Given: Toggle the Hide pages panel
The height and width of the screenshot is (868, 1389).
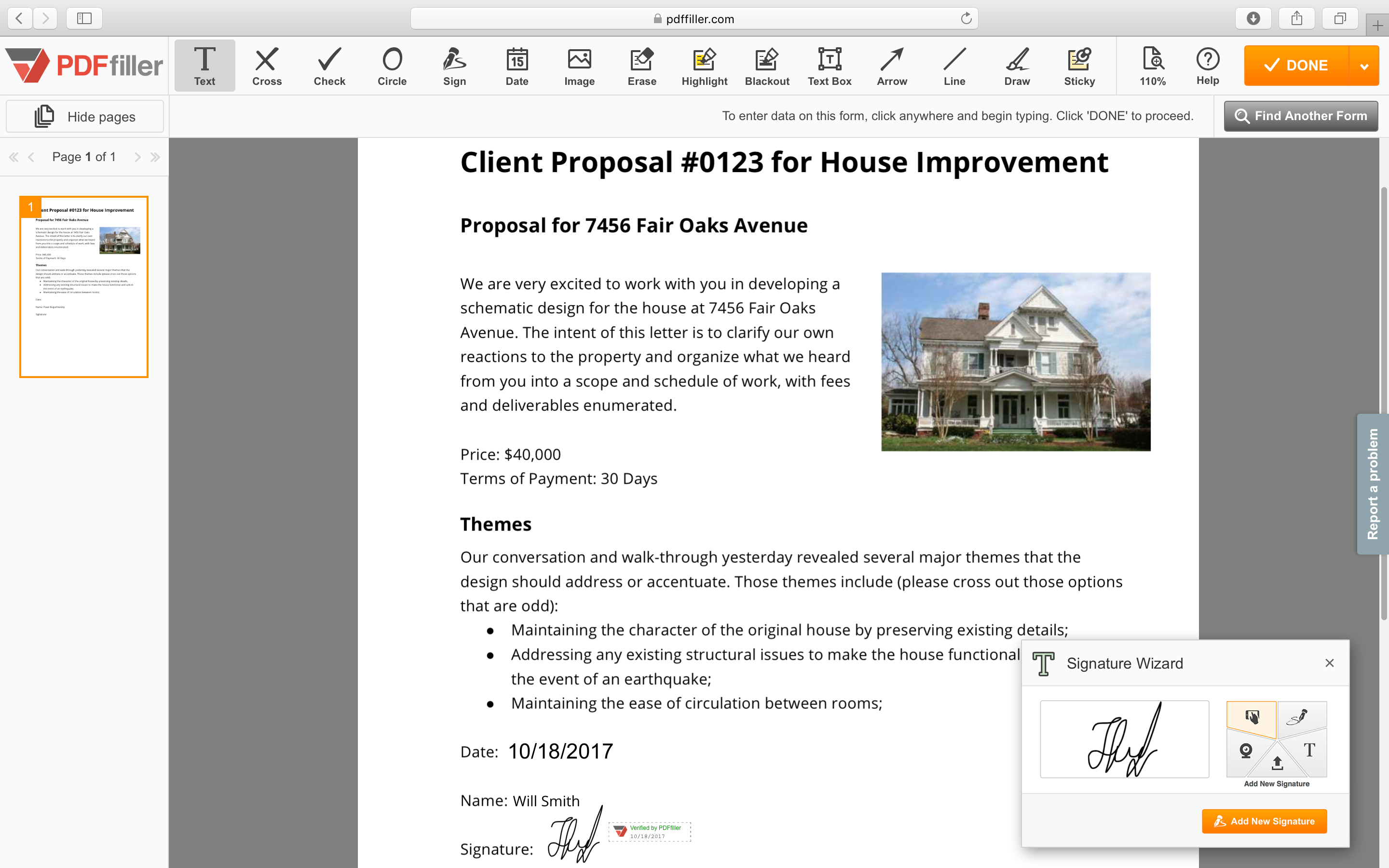Looking at the screenshot, I should pyautogui.click(x=85, y=117).
